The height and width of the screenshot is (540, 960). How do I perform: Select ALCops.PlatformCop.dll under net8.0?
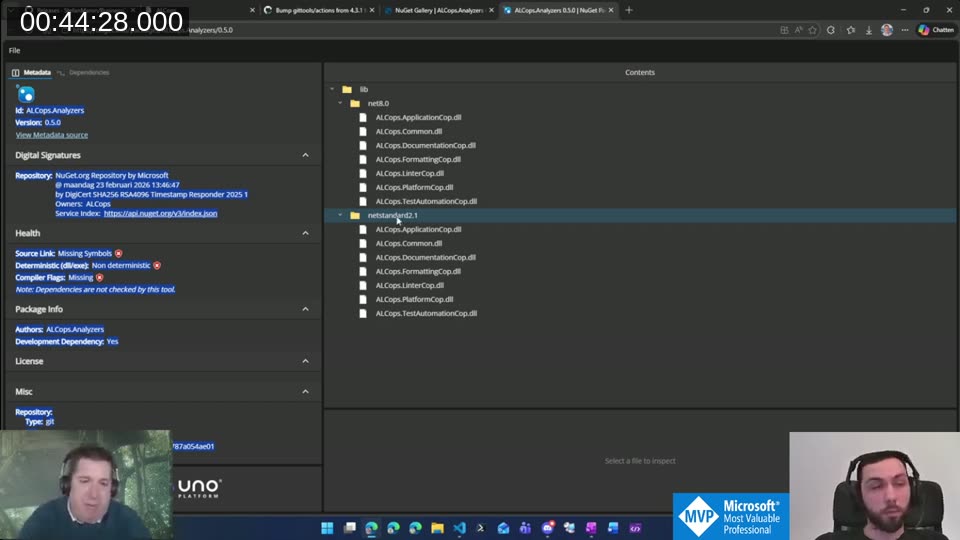414,188
